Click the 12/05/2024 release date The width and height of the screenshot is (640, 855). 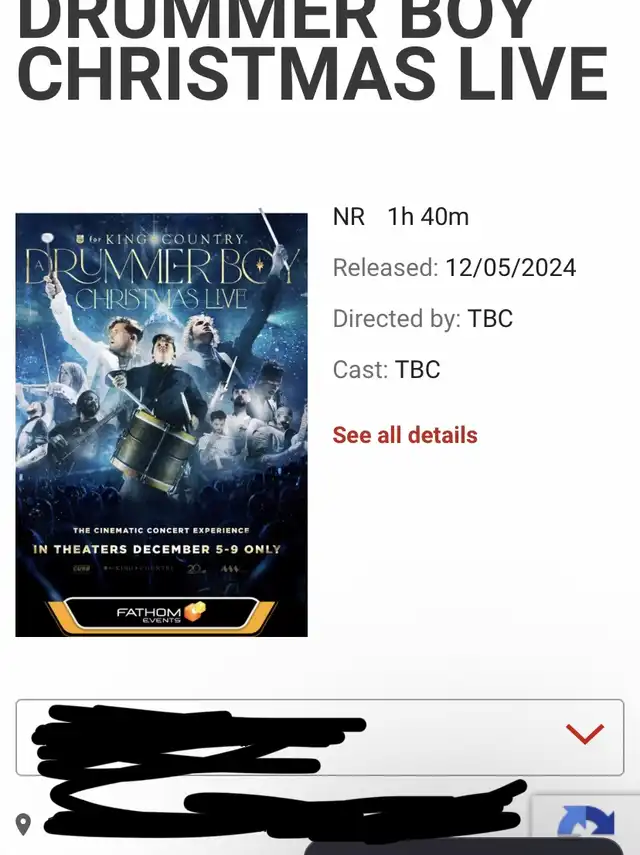(x=510, y=268)
